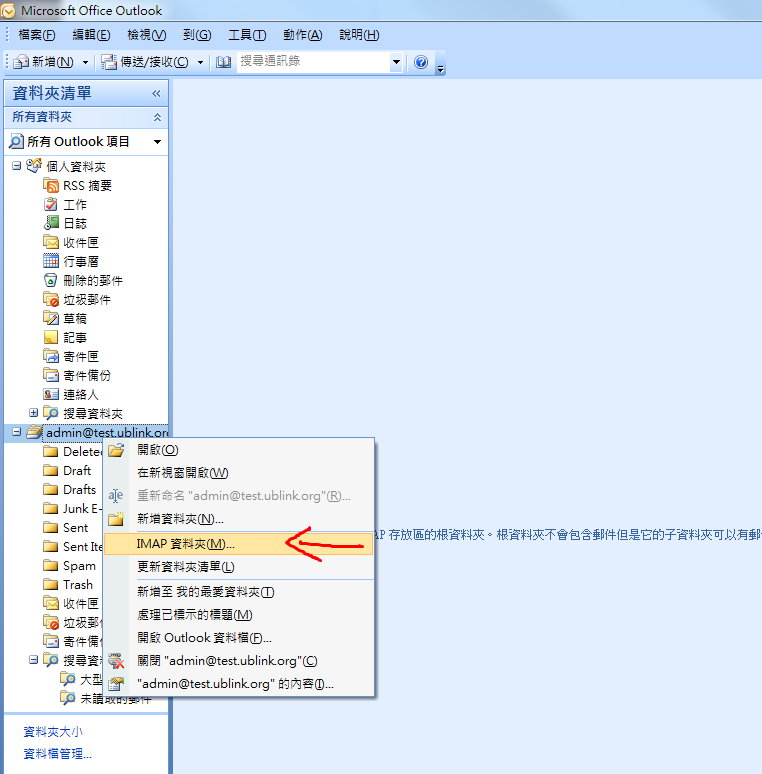Click the RSS 摘要 folder icon
Viewport: 762px width, 774px height.
point(51,185)
